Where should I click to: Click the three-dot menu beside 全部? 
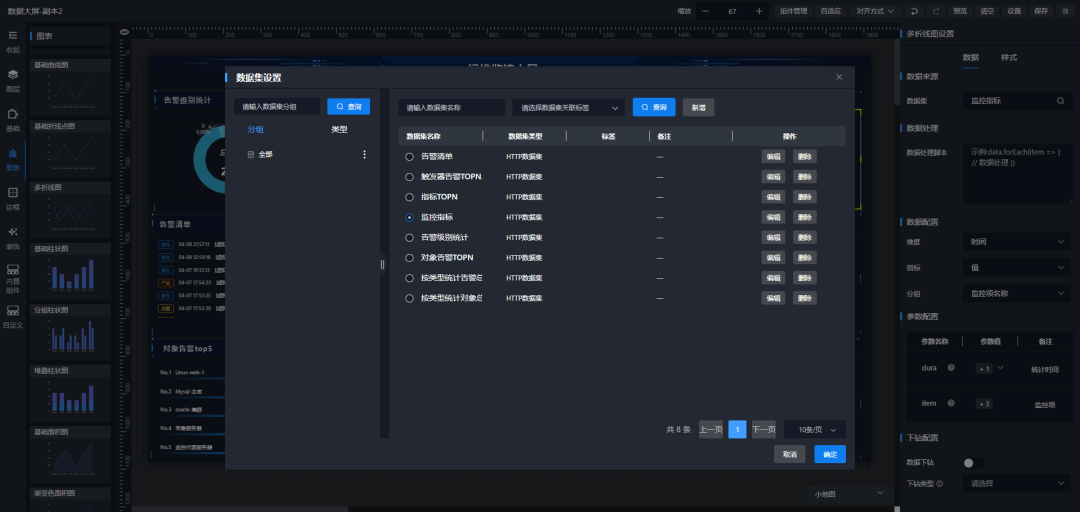coord(364,155)
